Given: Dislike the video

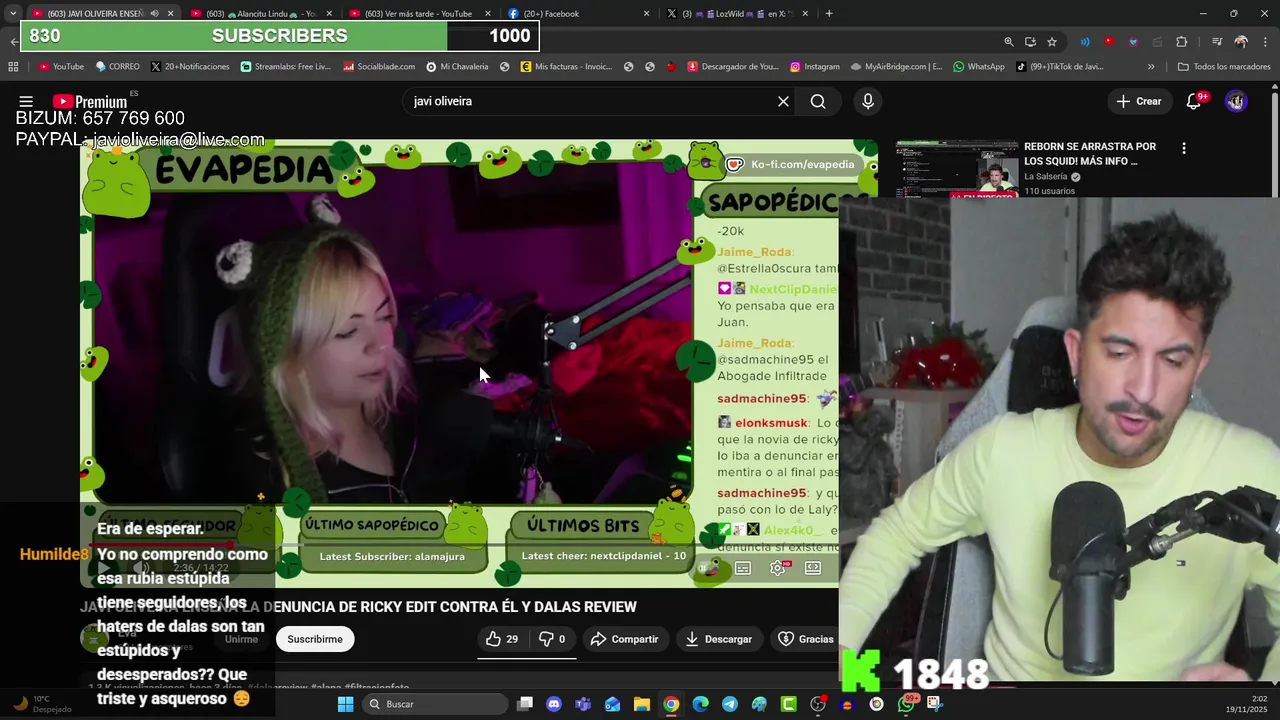Looking at the screenshot, I should [552, 639].
